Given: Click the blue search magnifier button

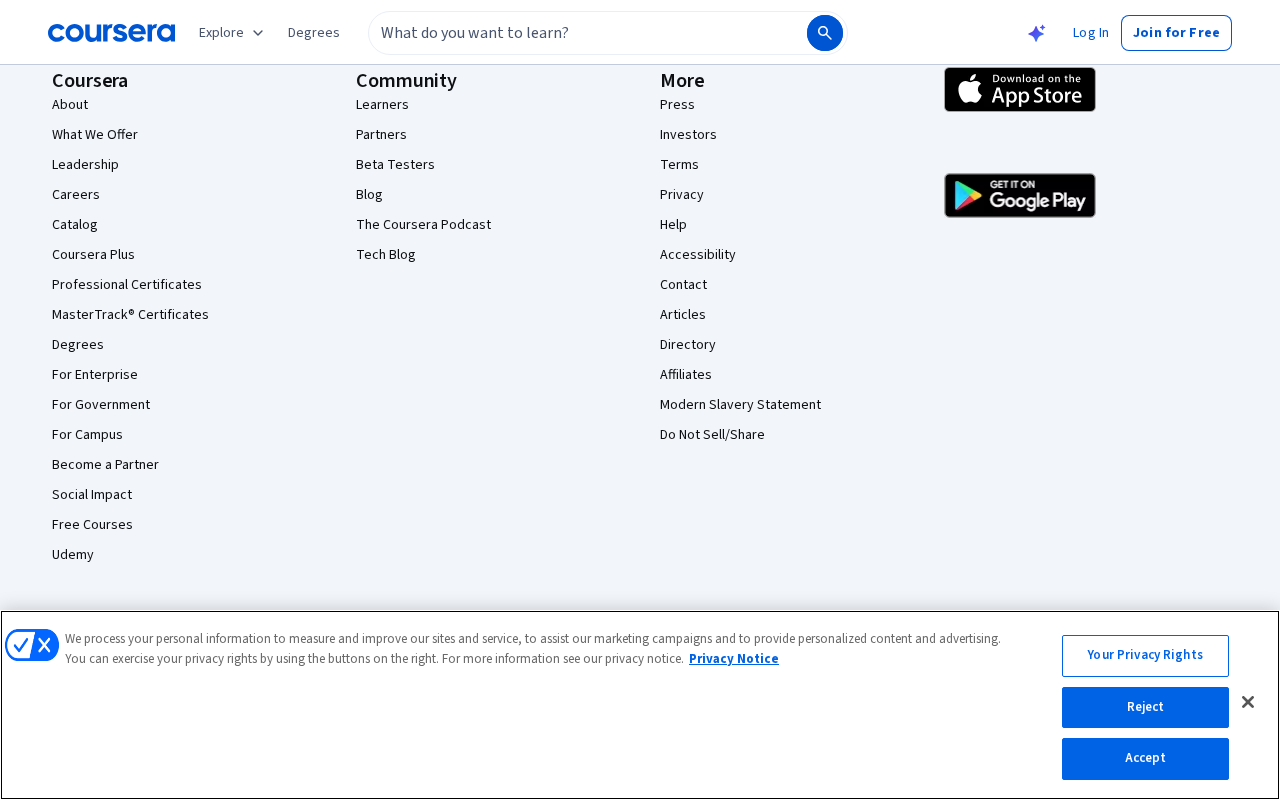Looking at the screenshot, I should pyautogui.click(x=825, y=33).
